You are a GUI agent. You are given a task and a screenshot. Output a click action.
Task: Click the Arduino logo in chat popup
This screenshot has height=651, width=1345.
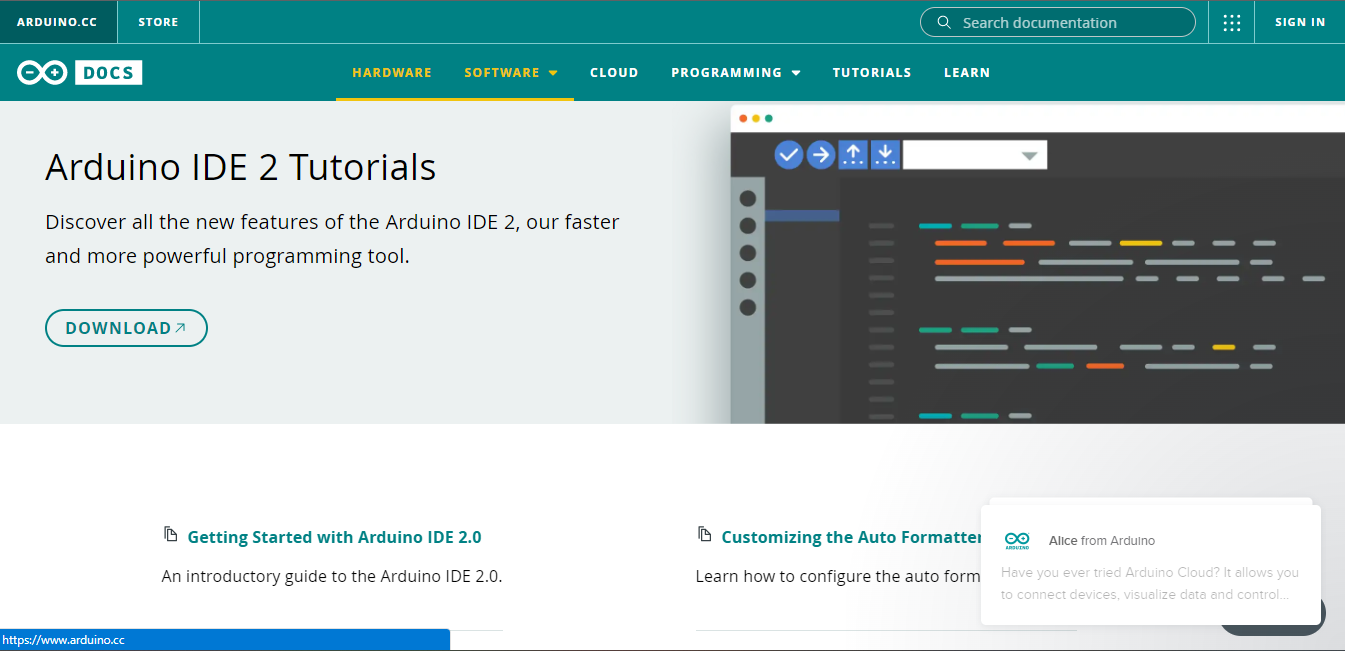coord(1017,541)
